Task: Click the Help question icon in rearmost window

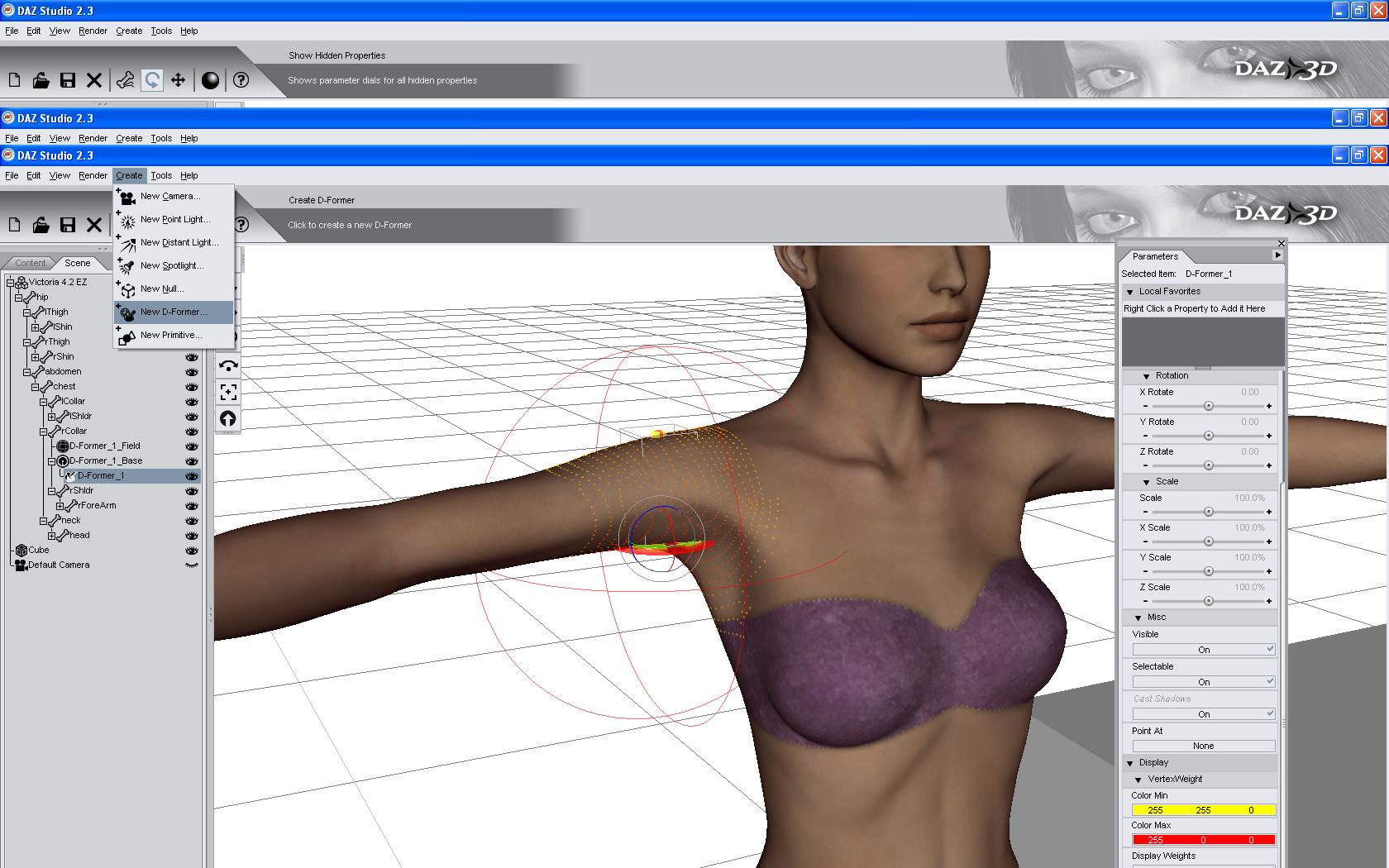Action: click(x=241, y=80)
